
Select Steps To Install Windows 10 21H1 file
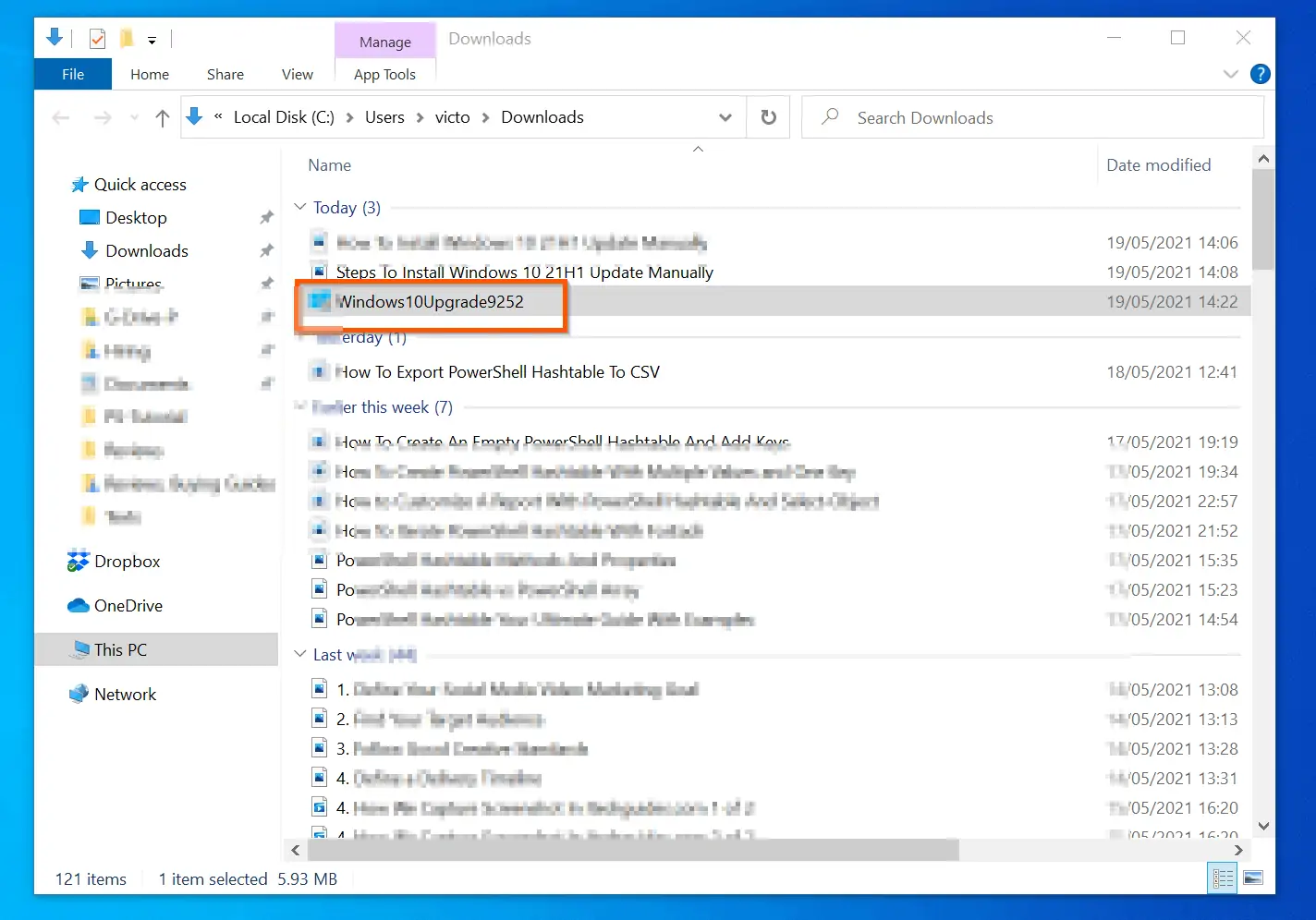tap(525, 272)
